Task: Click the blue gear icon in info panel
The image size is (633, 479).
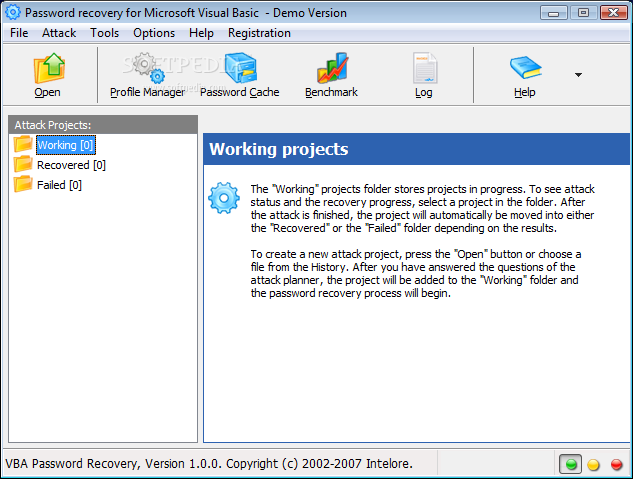Action: tap(224, 198)
